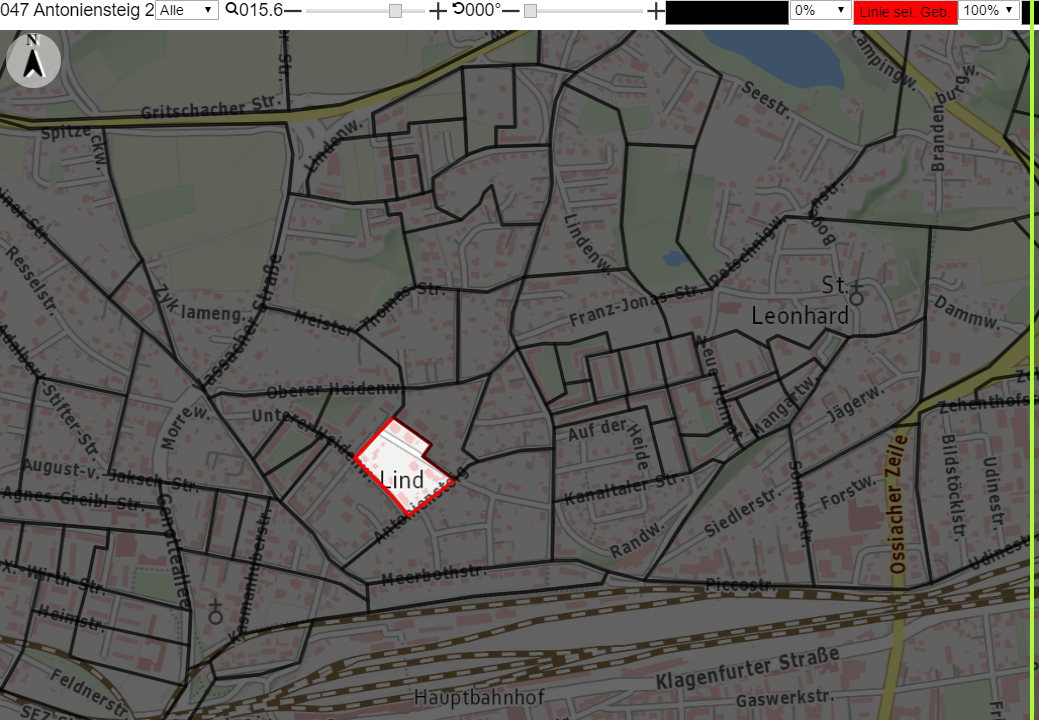Click the St. Leonhard church marker circle

coord(856,298)
